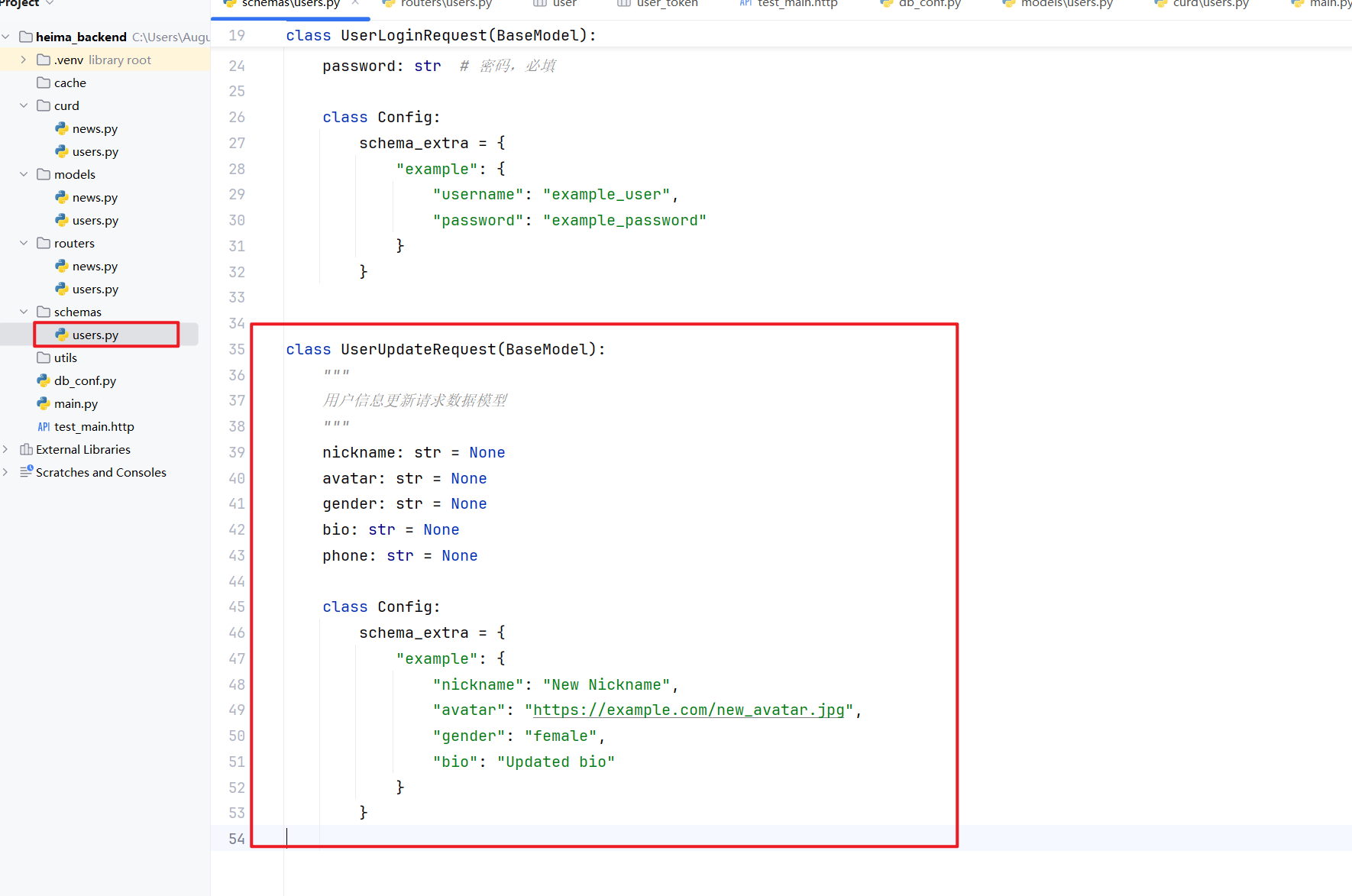The height and width of the screenshot is (896, 1352).
Task: Switch to the models\users.py tab
Action: 1066,4
